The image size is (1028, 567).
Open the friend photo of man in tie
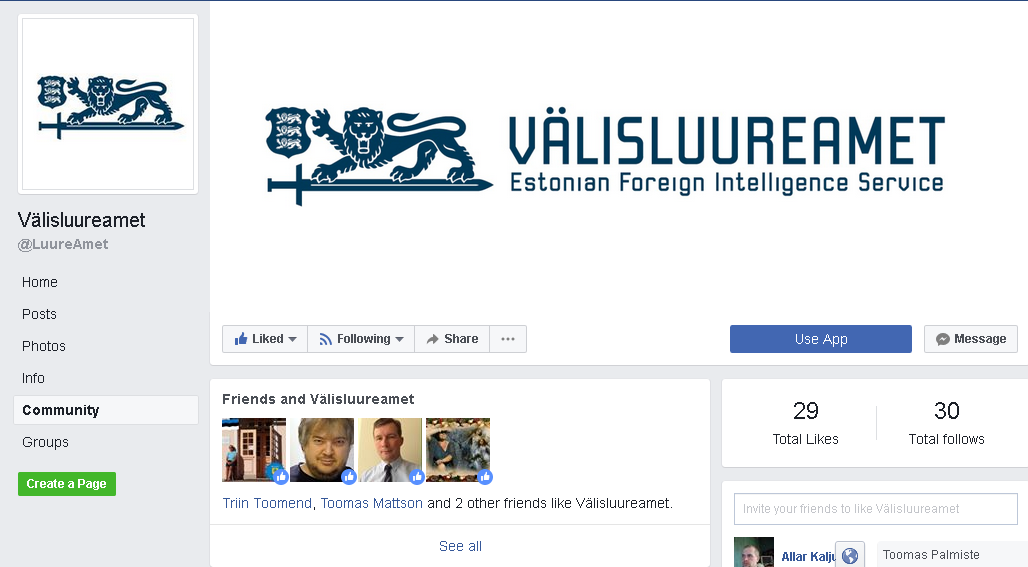point(390,450)
